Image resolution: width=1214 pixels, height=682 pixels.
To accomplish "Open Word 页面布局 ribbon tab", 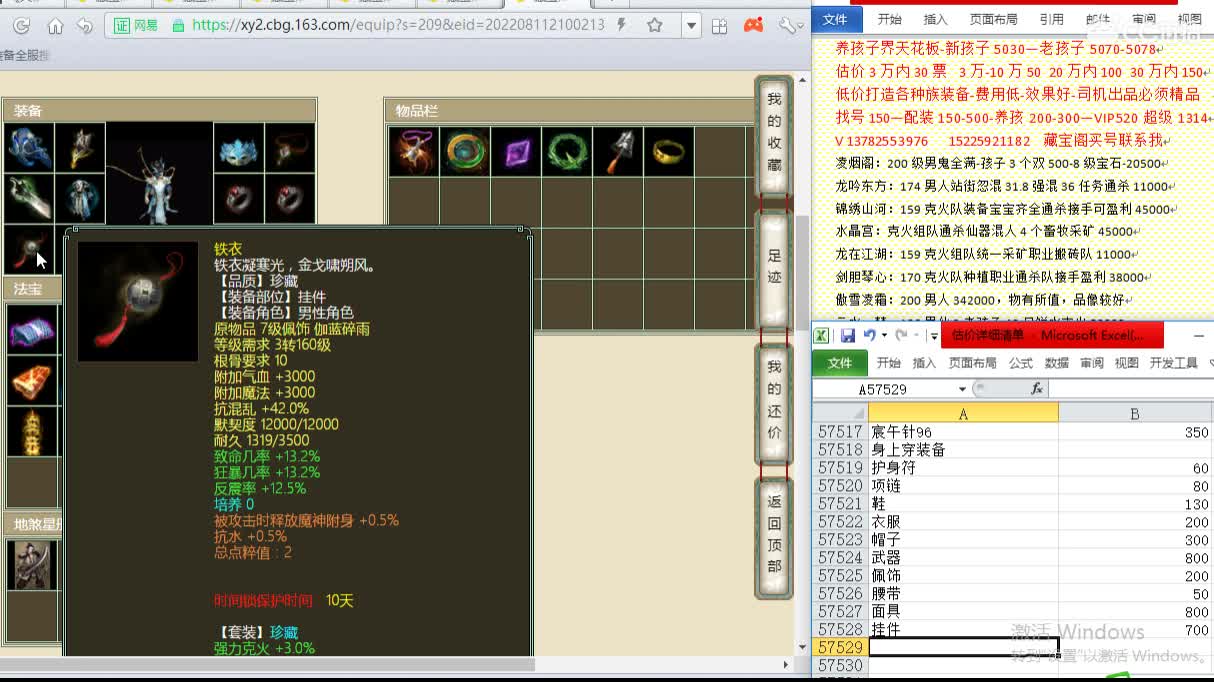I will 992,19.
